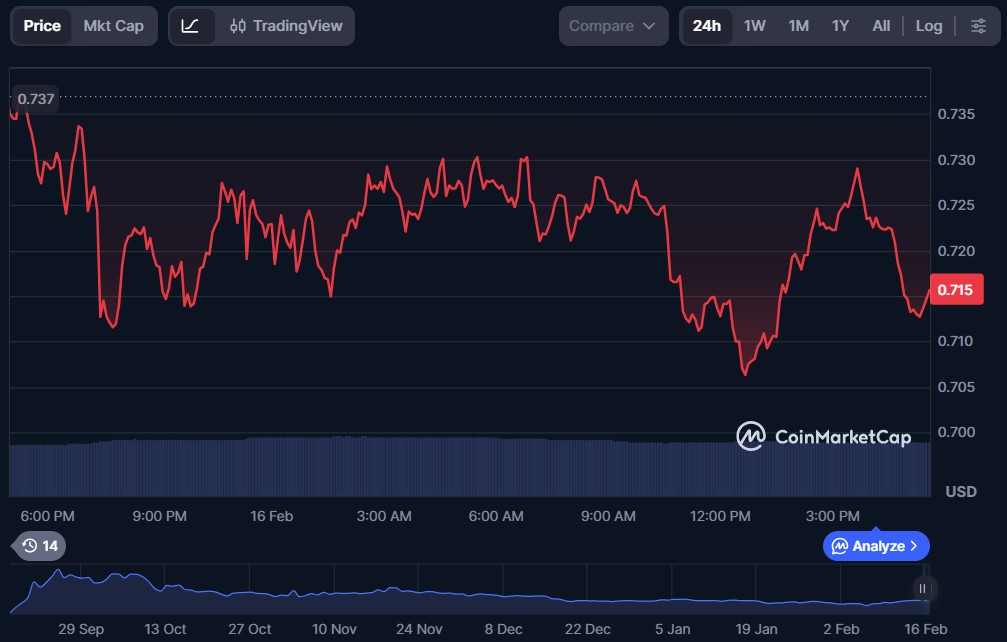Toggle Log scale on chart
1007x642 pixels.
(928, 26)
